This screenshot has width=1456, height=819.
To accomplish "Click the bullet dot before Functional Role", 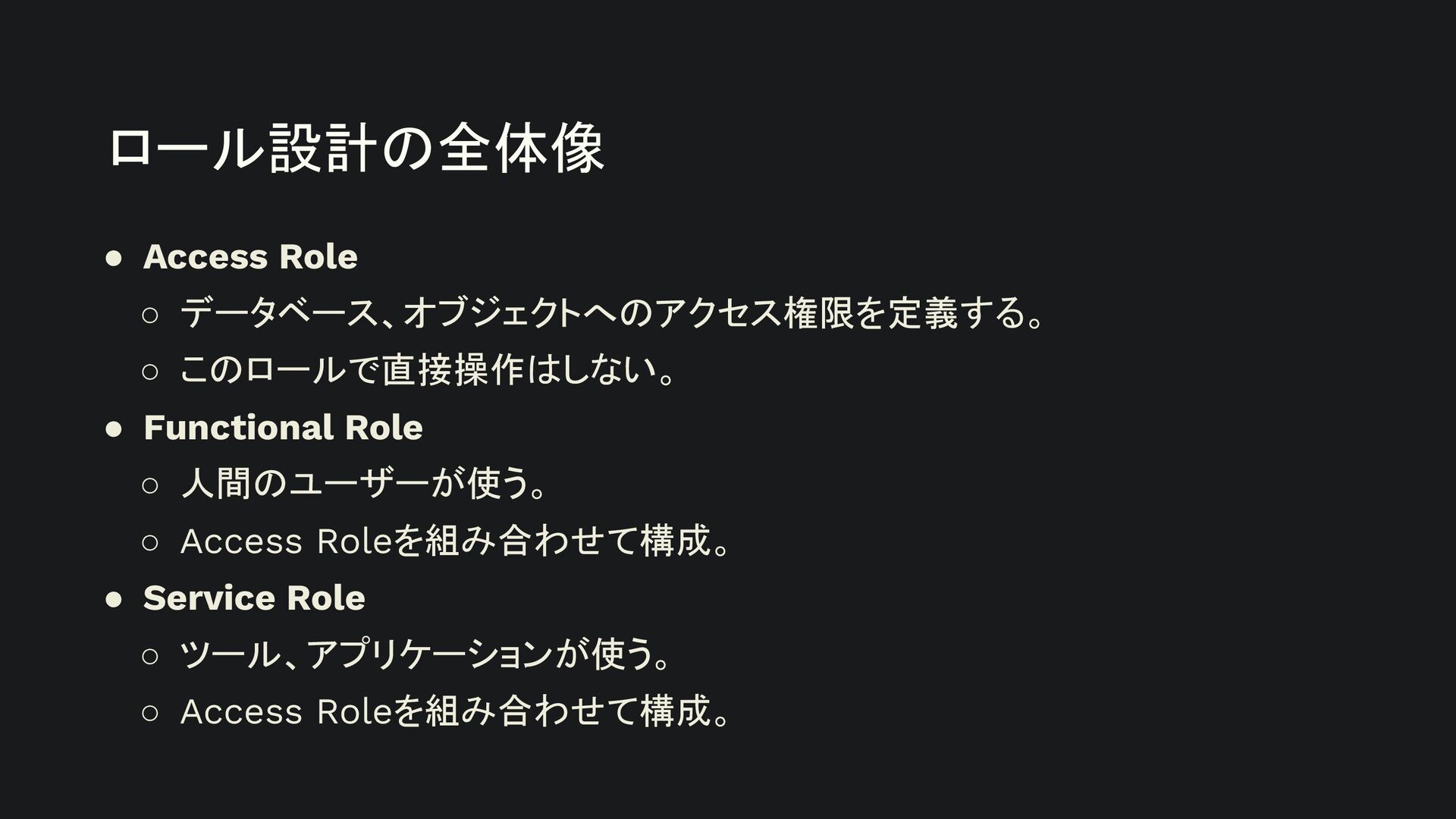I will point(114,429).
